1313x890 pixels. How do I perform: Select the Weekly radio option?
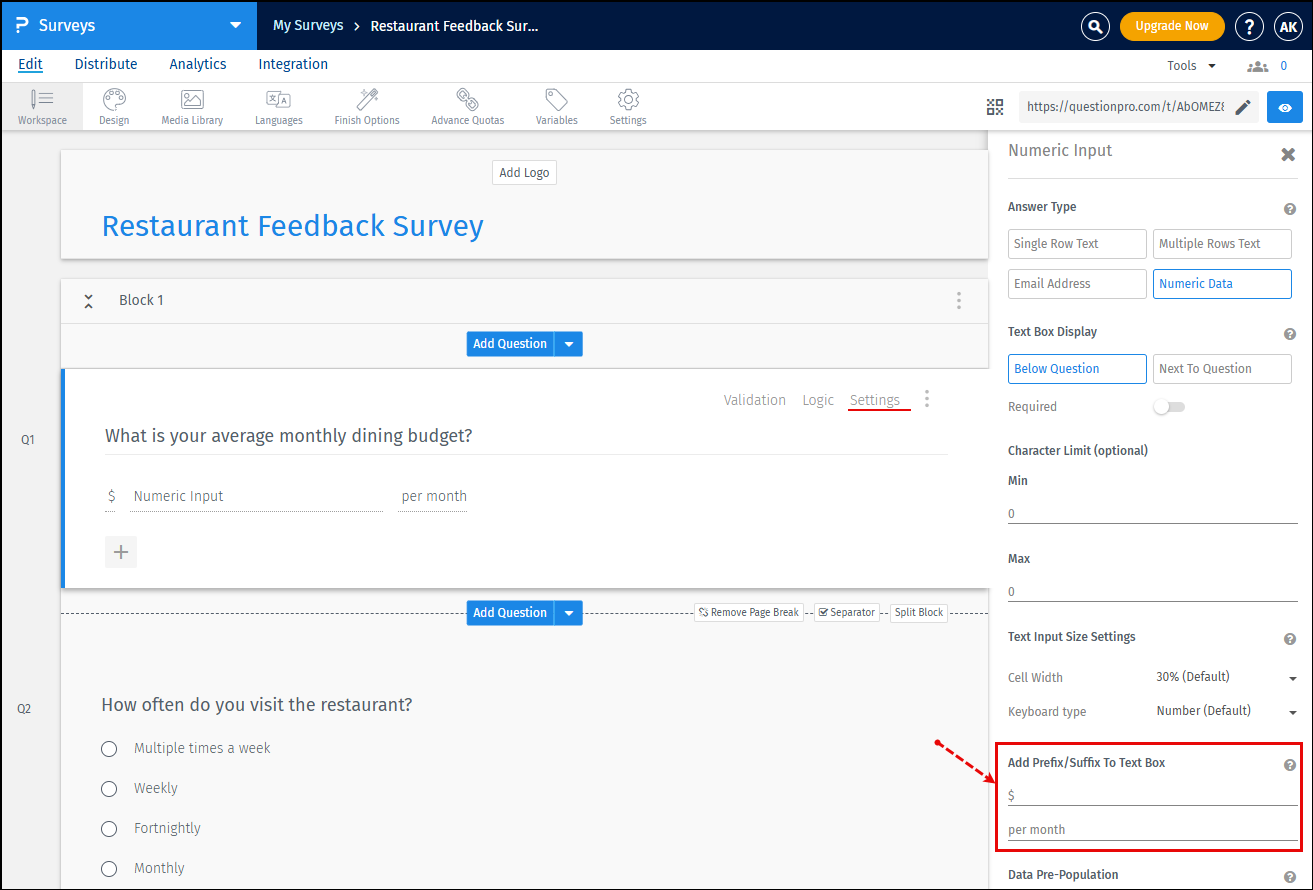[109, 788]
